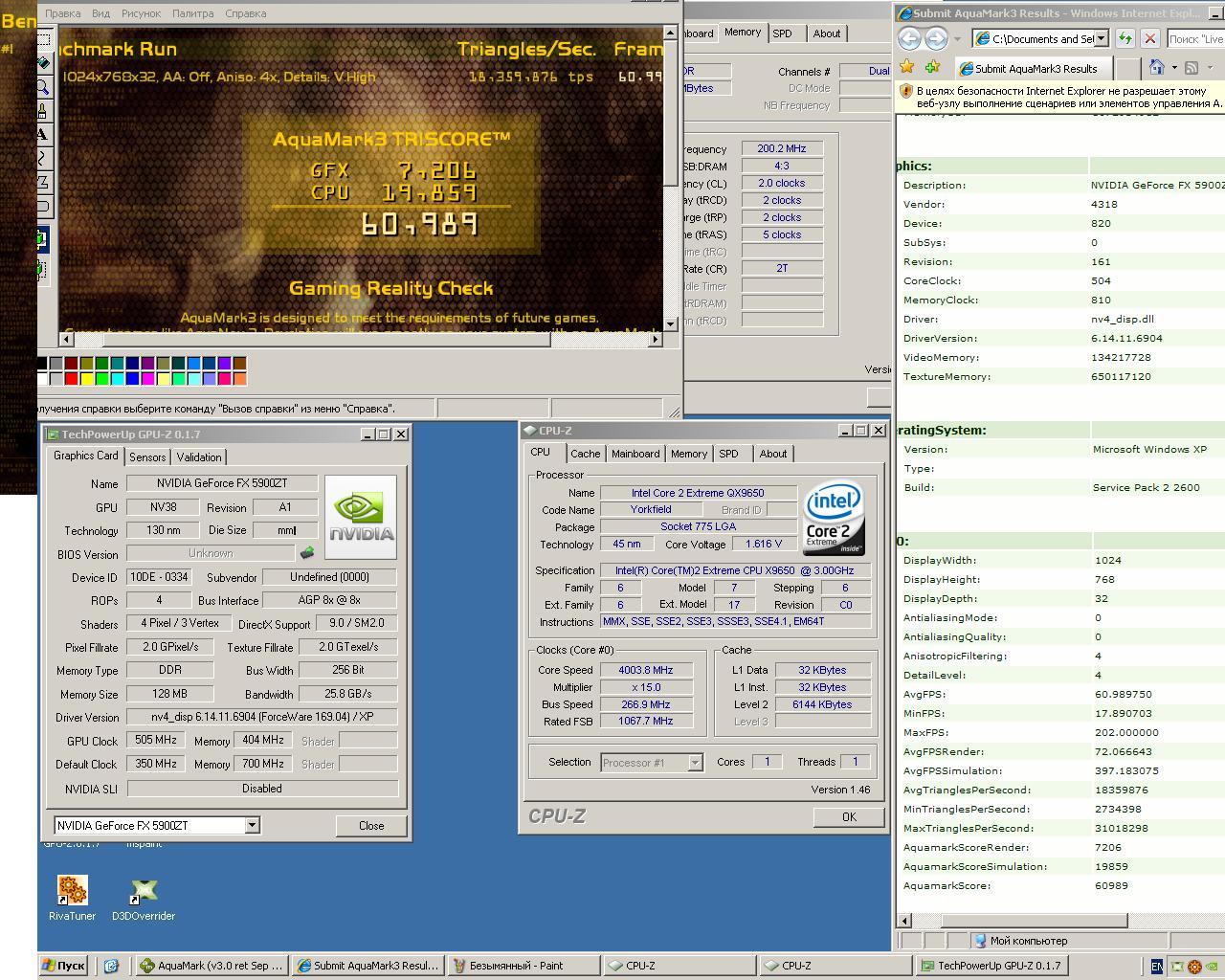Pick the bright green swatch in Paint palette
The width and height of the screenshot is (1225, 980).
(x=101, y=379)
